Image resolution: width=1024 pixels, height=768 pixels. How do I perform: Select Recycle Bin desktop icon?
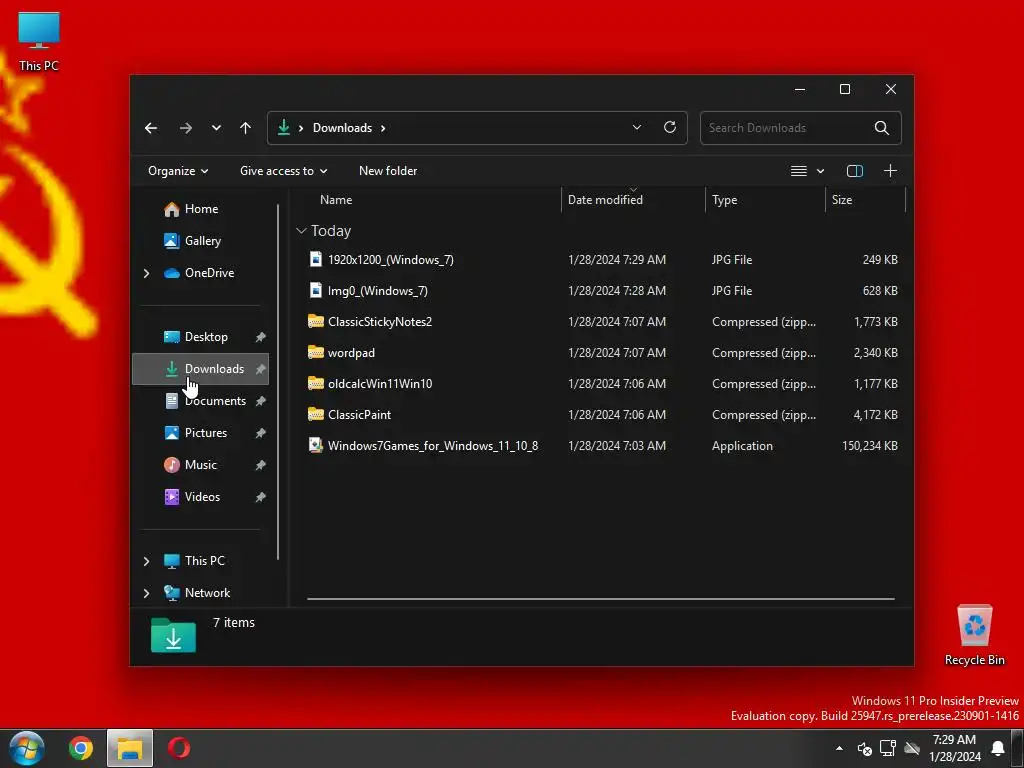(974, 635)
